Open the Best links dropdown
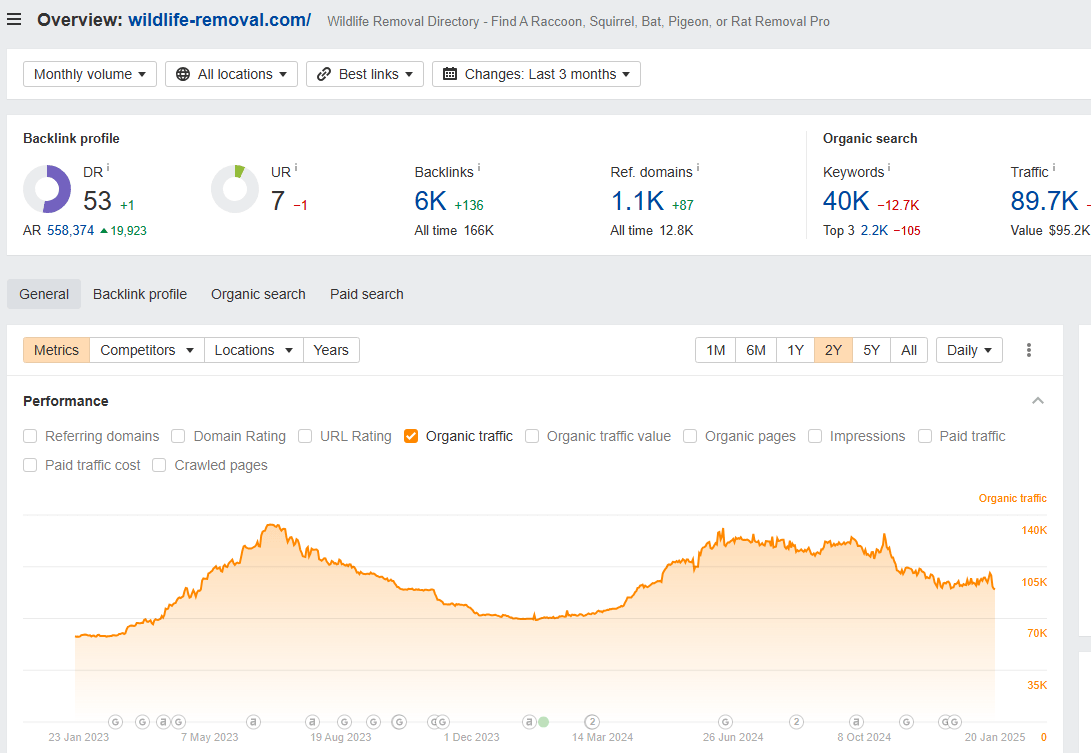The image size is (1091, 753). 365,74
